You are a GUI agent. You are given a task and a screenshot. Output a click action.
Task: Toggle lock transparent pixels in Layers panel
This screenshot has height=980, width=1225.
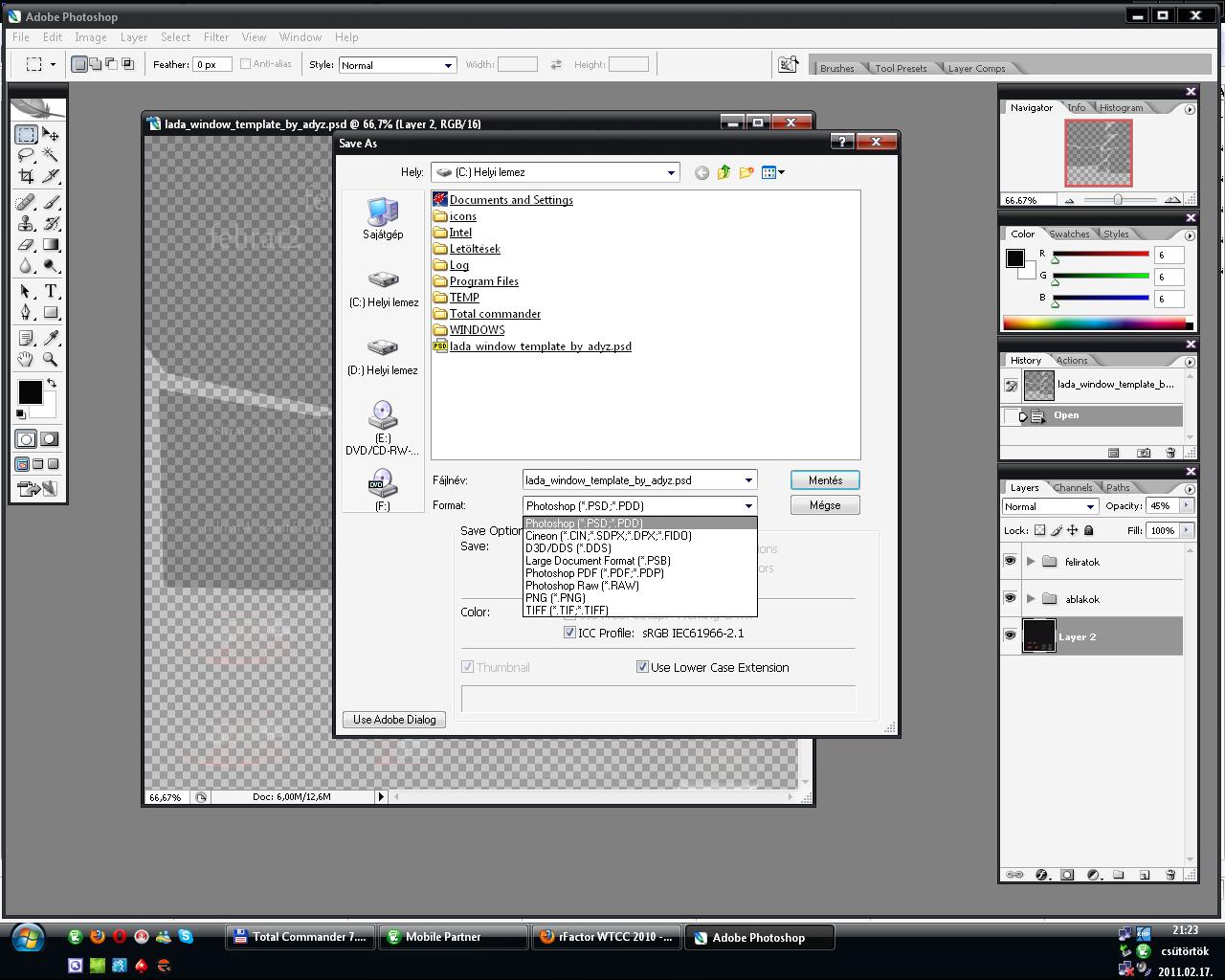[x=1039, y=530]
